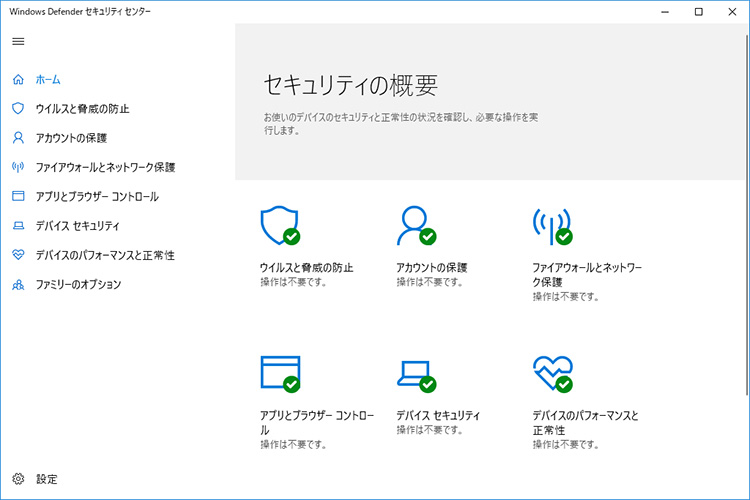Image resolution: width=750 pixels, height=500 pixels.
Task: Click the vertical scrollbar on right edge
Action: click(x=747, y=214)
